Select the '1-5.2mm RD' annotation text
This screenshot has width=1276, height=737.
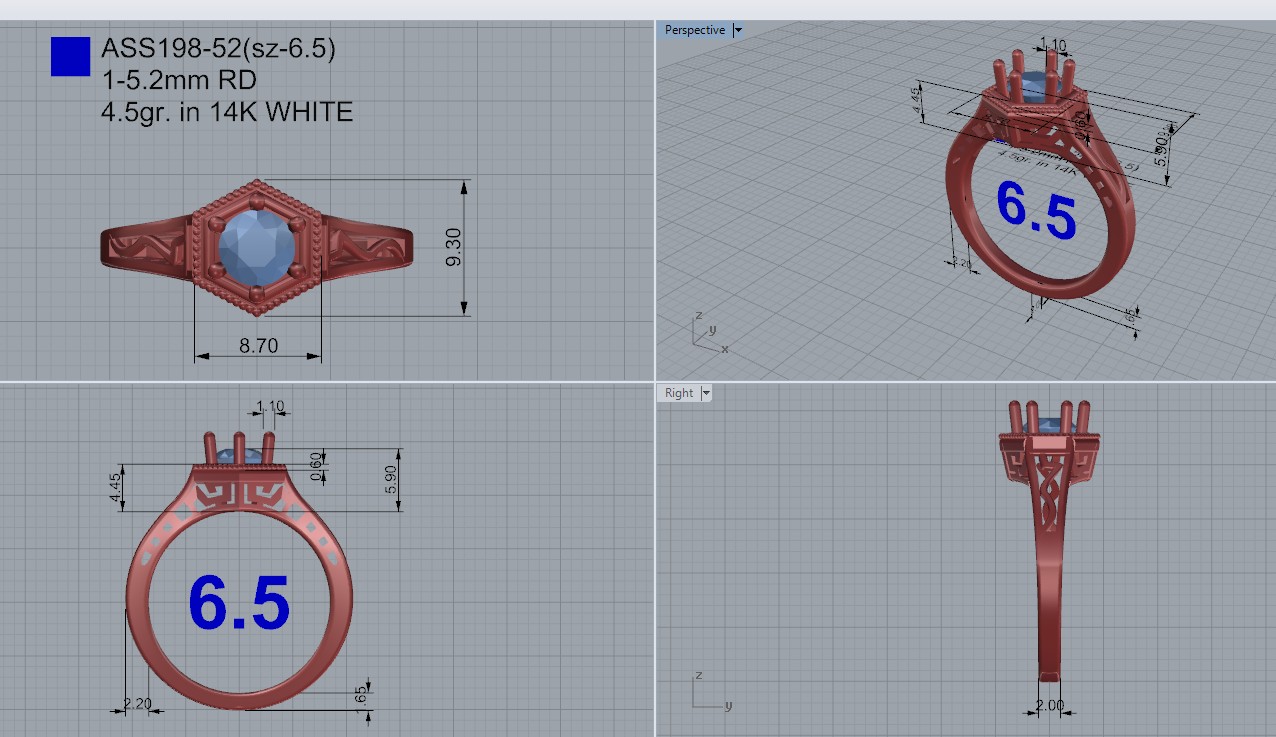point(179,80)
